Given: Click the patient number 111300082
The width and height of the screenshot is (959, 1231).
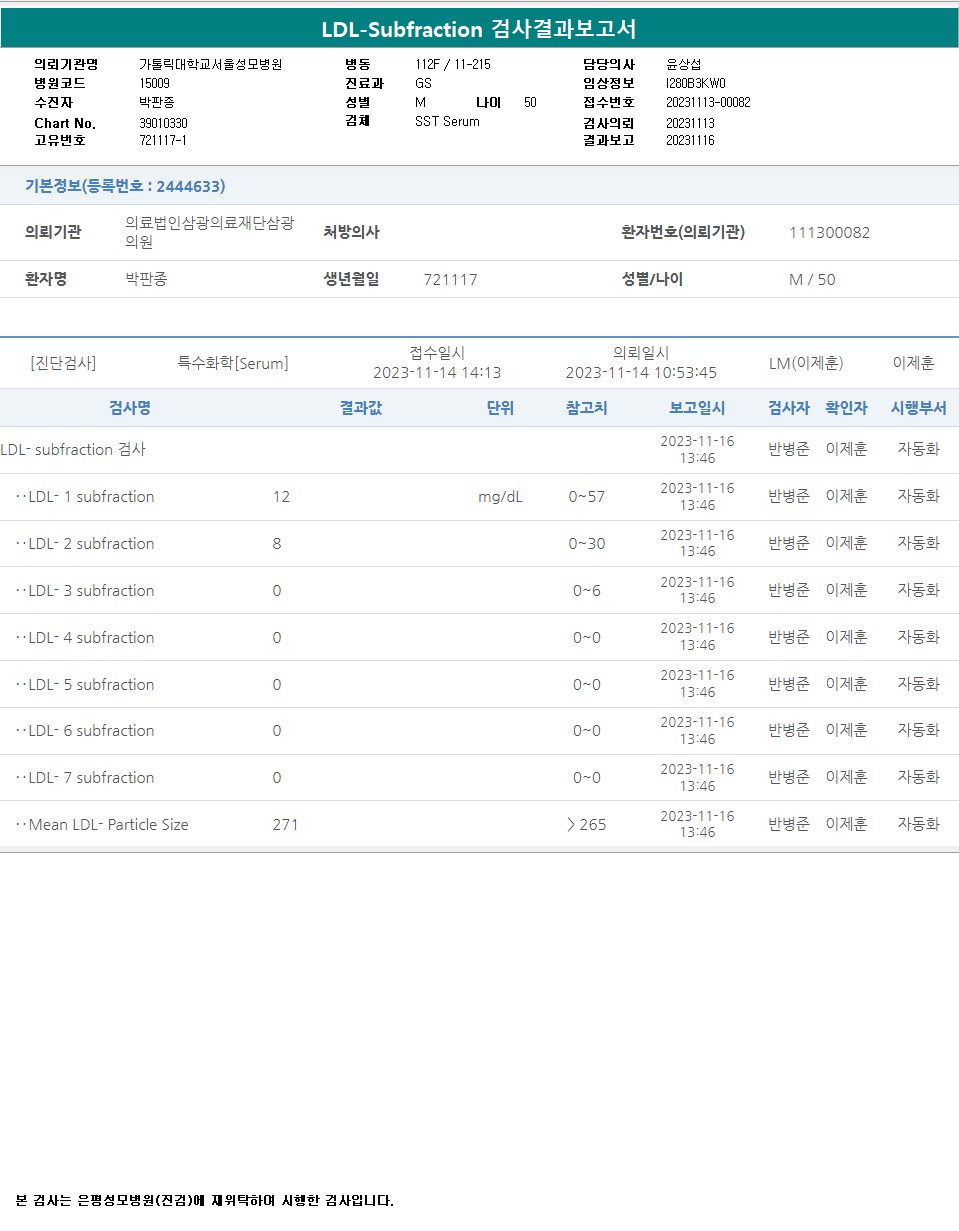Looking at the screenshot, I should [829, 233].
